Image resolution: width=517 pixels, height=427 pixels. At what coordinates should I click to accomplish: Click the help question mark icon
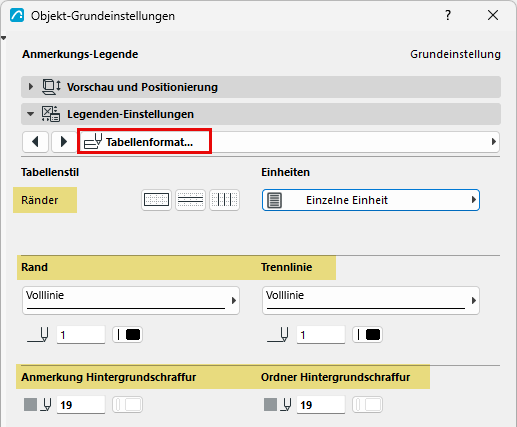point(448,15)
